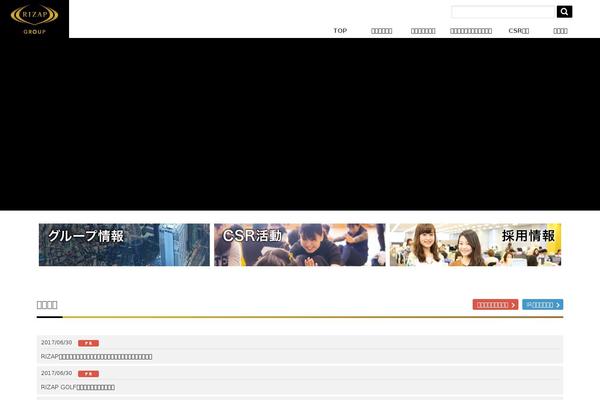Open the CSR navigation menu item
The height and width of the screenshot is (400, 600).
coord(518,31)
